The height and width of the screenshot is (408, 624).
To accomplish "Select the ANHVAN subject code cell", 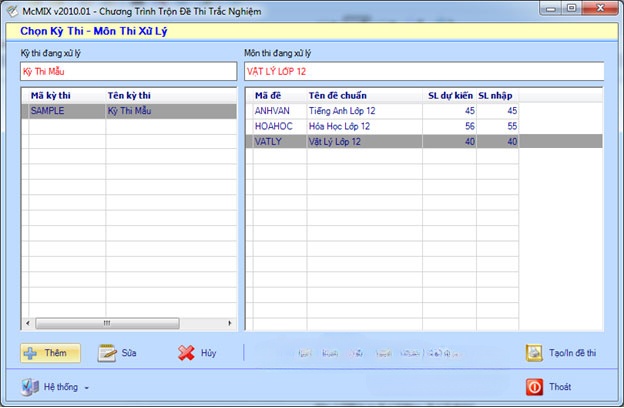I will tap(280, 111).
